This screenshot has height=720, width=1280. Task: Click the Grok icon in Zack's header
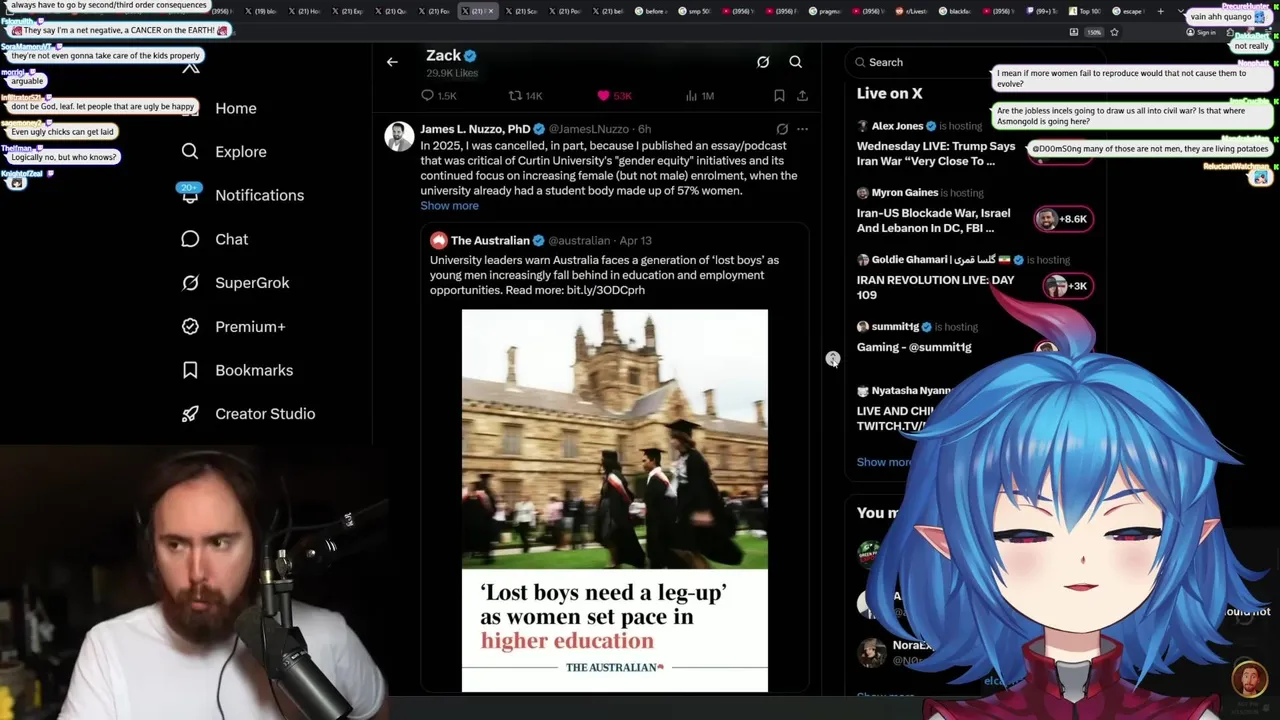click(x=763, y=62)
